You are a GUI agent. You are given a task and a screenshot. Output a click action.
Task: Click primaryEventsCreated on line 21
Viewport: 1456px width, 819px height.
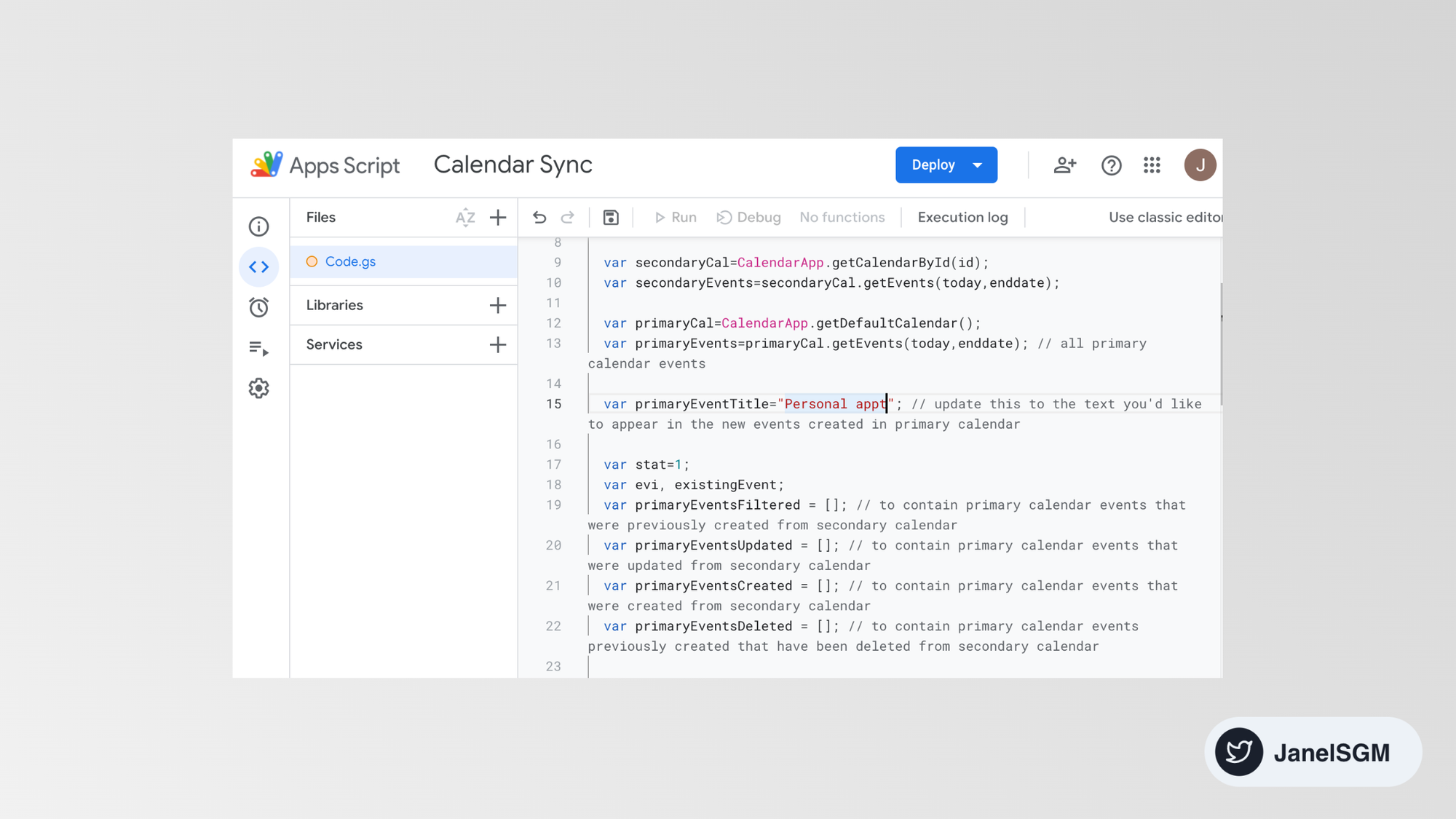(x=713, y=586)
